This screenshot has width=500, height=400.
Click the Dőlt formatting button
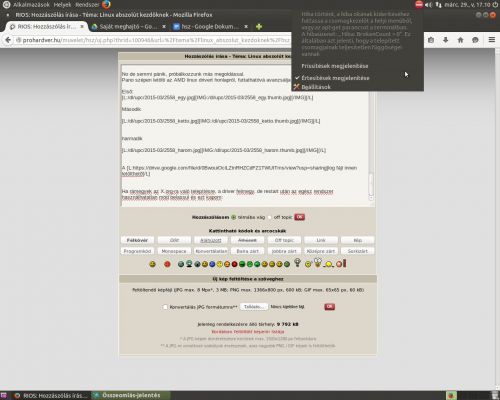coord(174,240)
